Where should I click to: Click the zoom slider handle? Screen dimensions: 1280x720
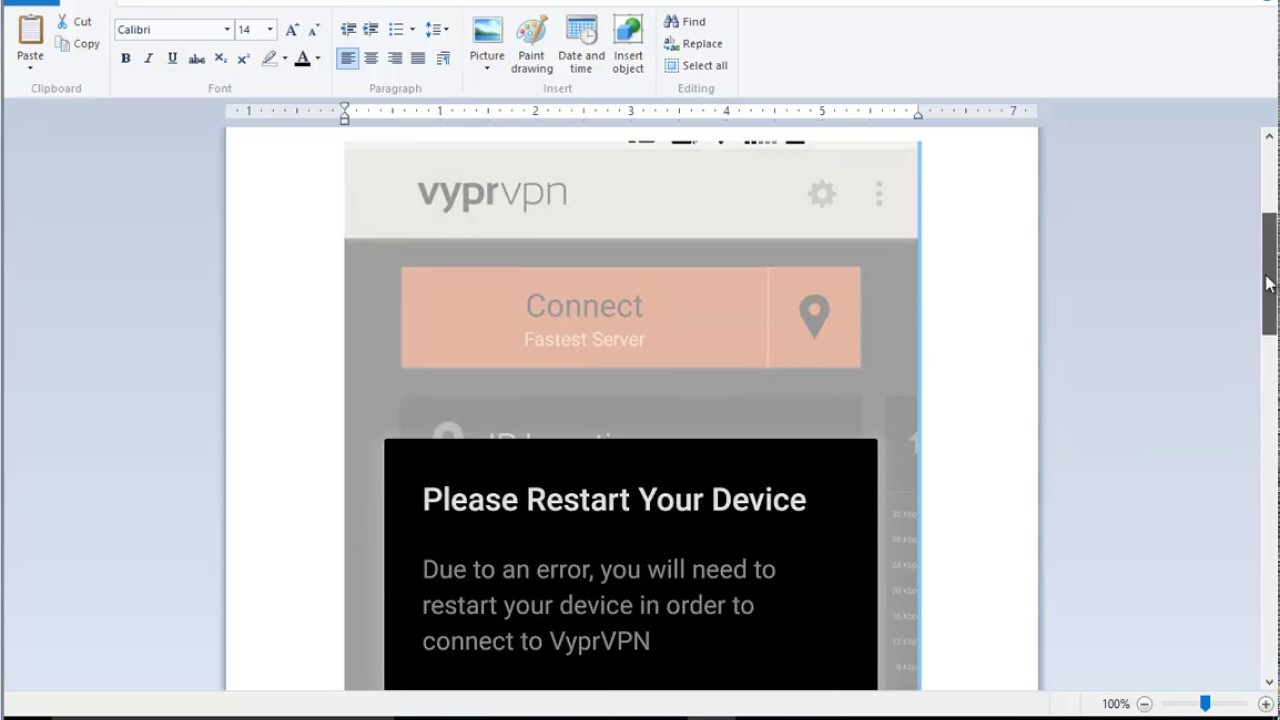coord(1205,704)
